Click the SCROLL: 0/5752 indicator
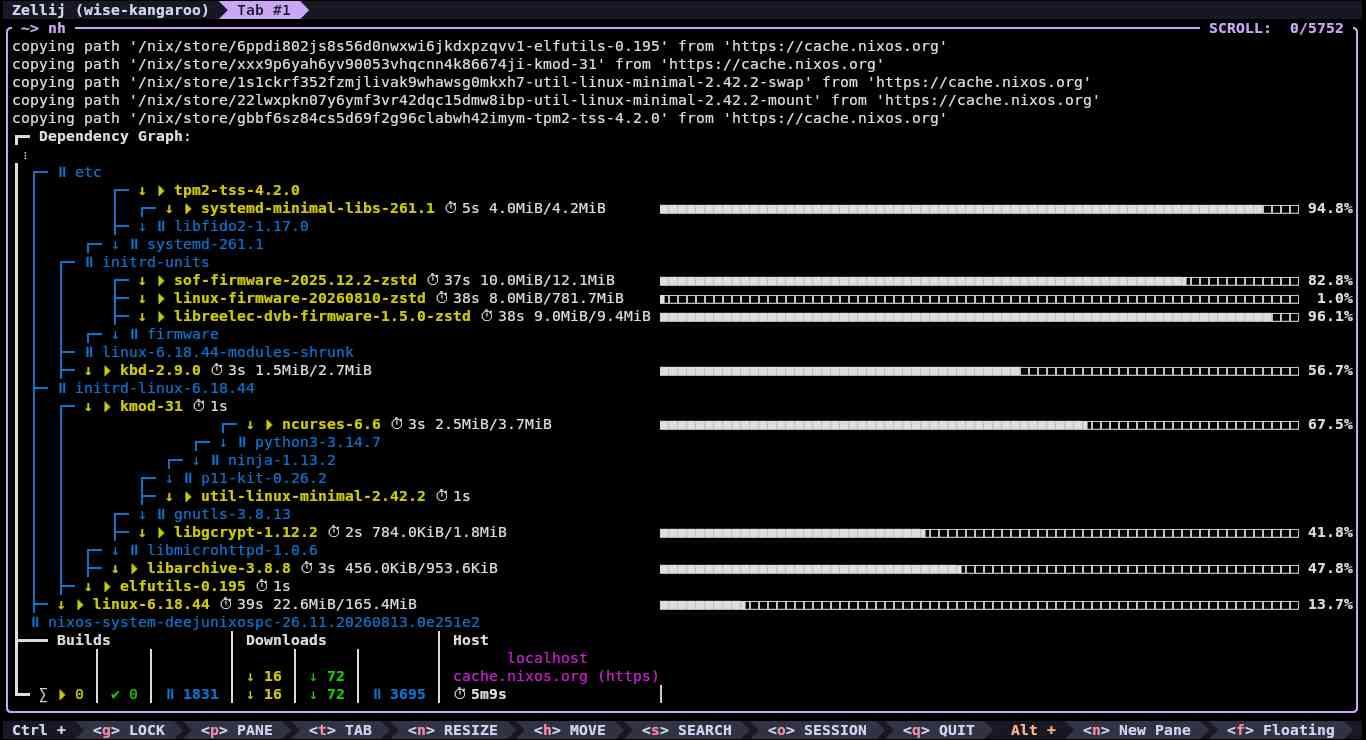The width and height of the screenshot is (1366, 740). (1276, 28)
